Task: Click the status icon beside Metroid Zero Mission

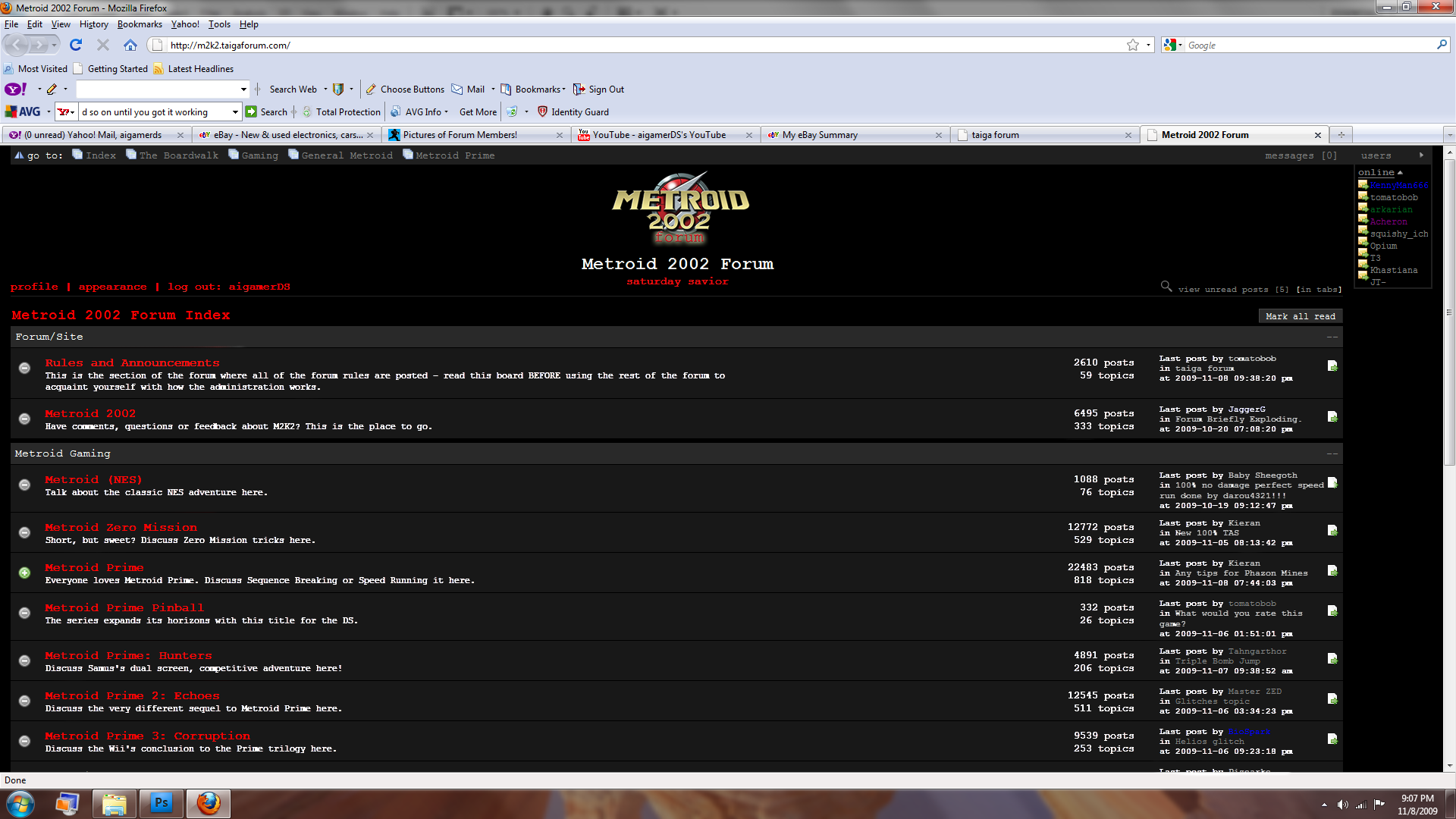Action: [x=24, y=533]
